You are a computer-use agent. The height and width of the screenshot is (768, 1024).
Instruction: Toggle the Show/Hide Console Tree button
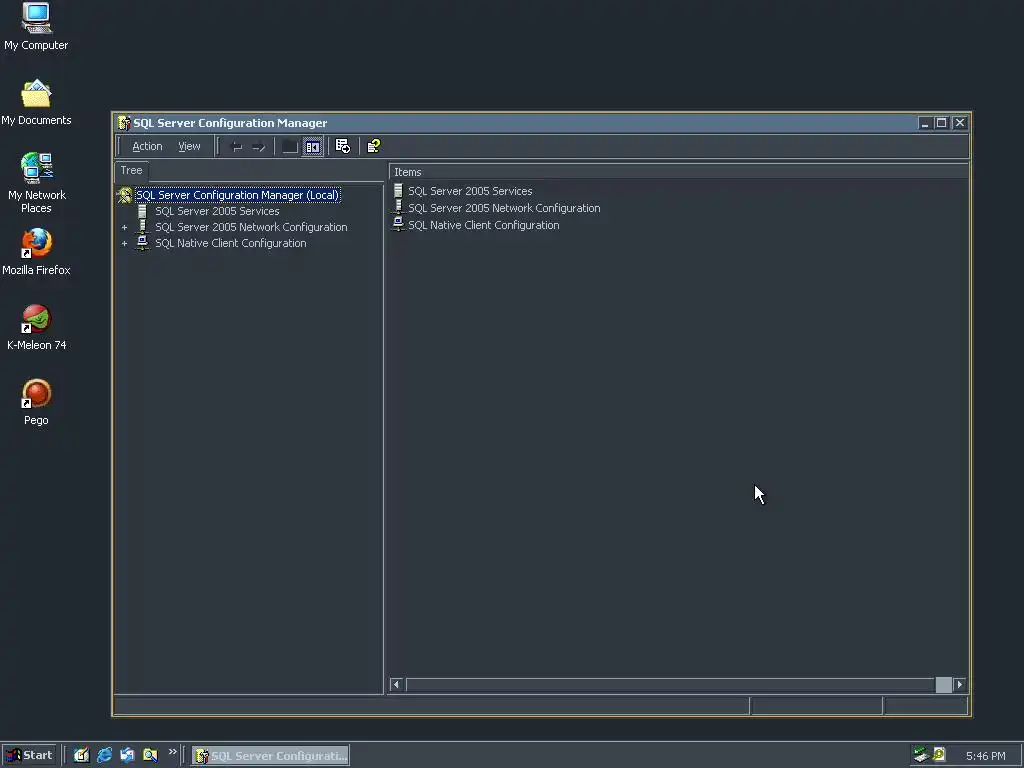click(313, 147)
